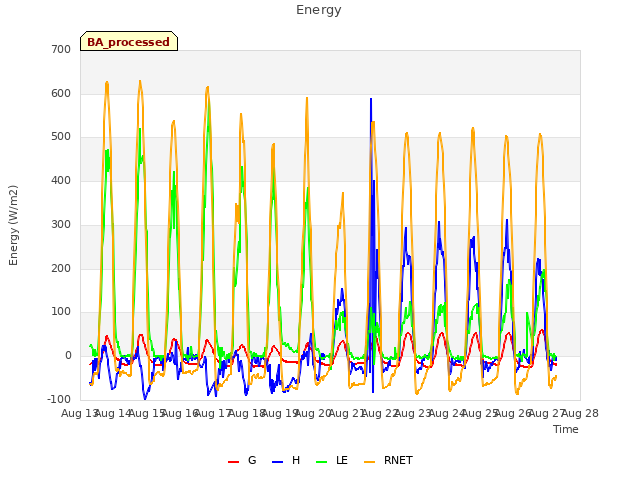Click the Energy chart title

tap(318, 10)
